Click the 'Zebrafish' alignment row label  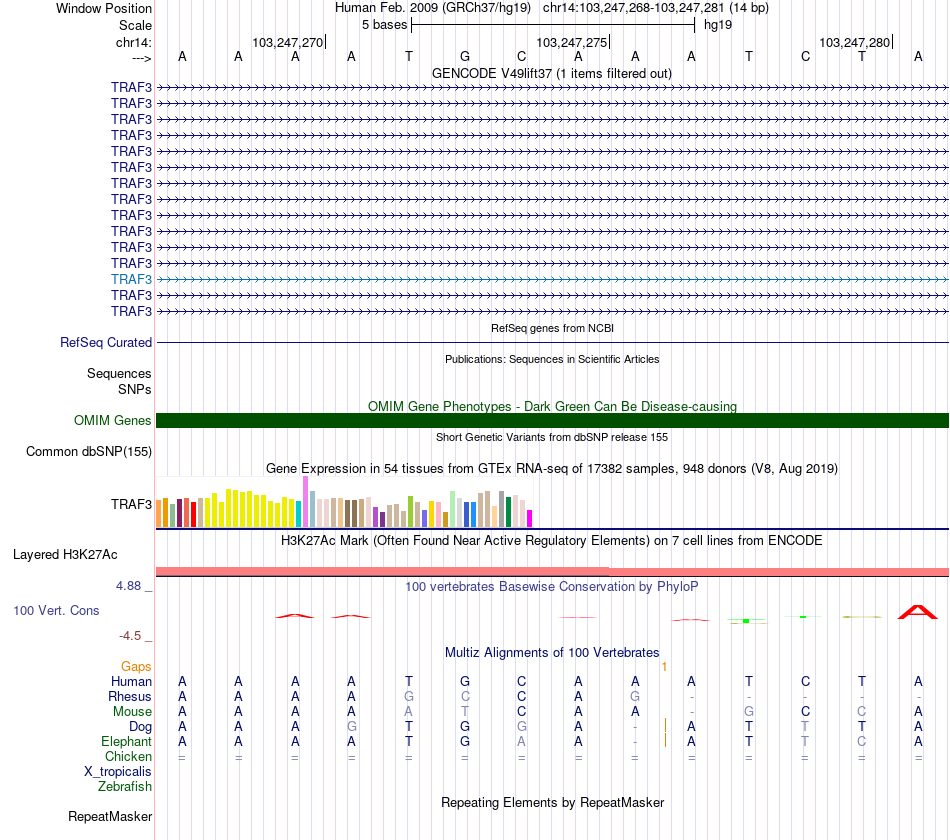pyautogui.click(x=125, y=787)
